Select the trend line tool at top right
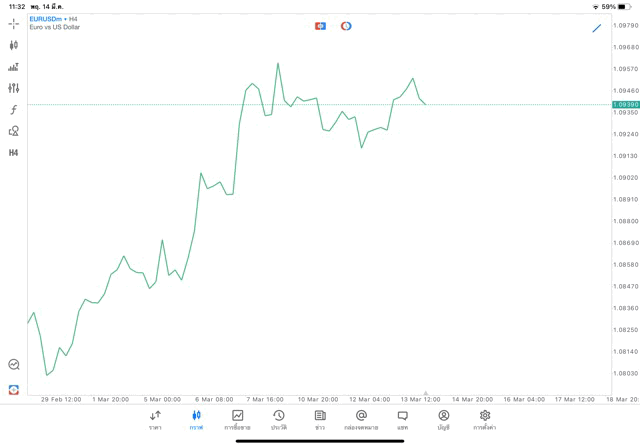 pyautogui.click(x=597, y=28)
